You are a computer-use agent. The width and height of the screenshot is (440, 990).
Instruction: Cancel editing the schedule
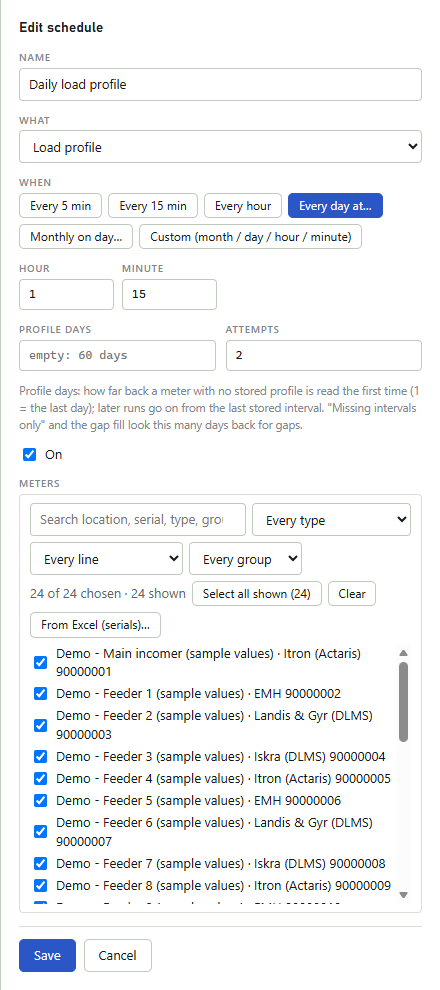118,955
